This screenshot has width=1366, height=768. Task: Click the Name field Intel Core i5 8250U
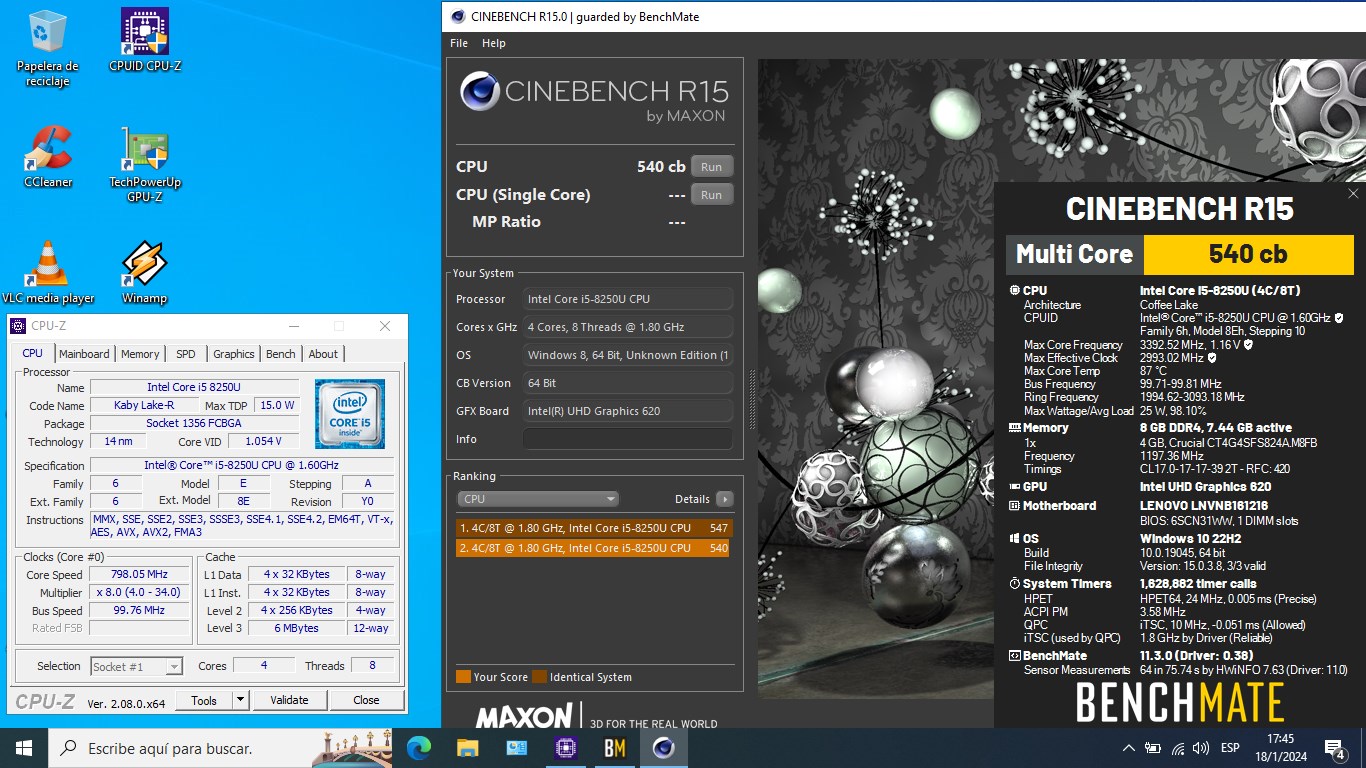(194, 387)
